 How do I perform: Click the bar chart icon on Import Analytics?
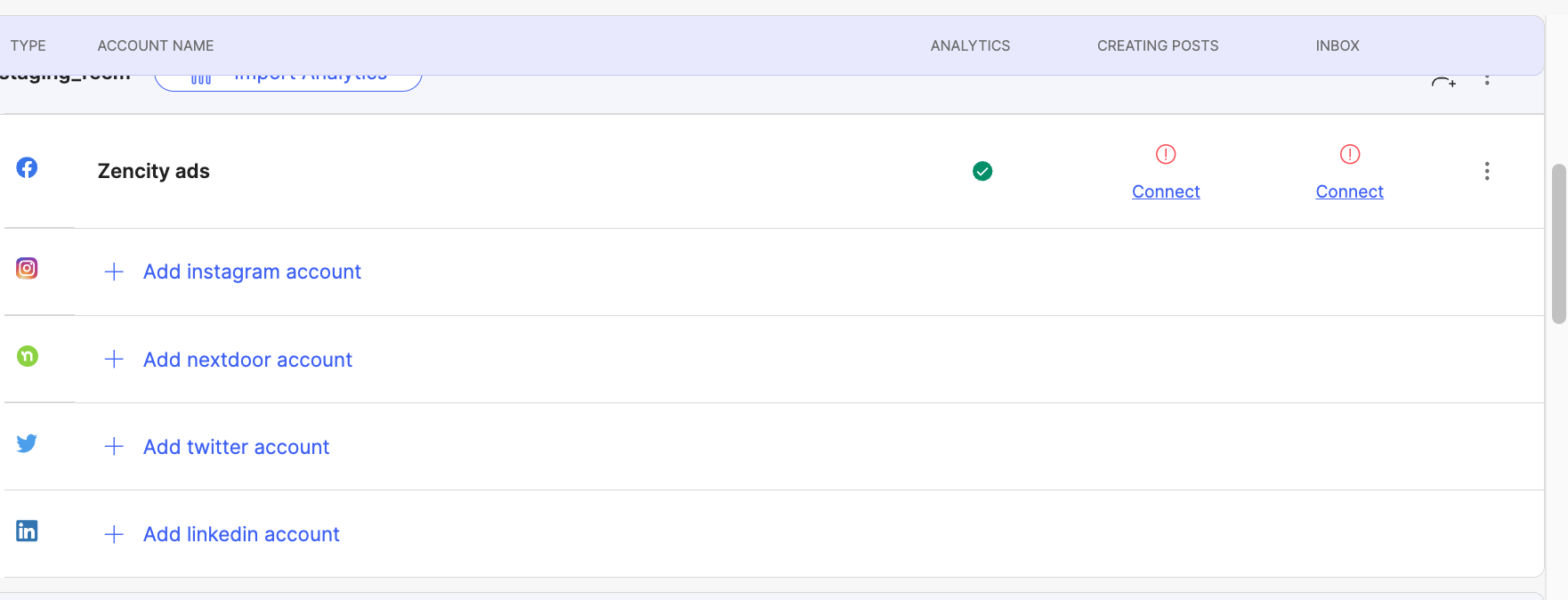point(200,77)
